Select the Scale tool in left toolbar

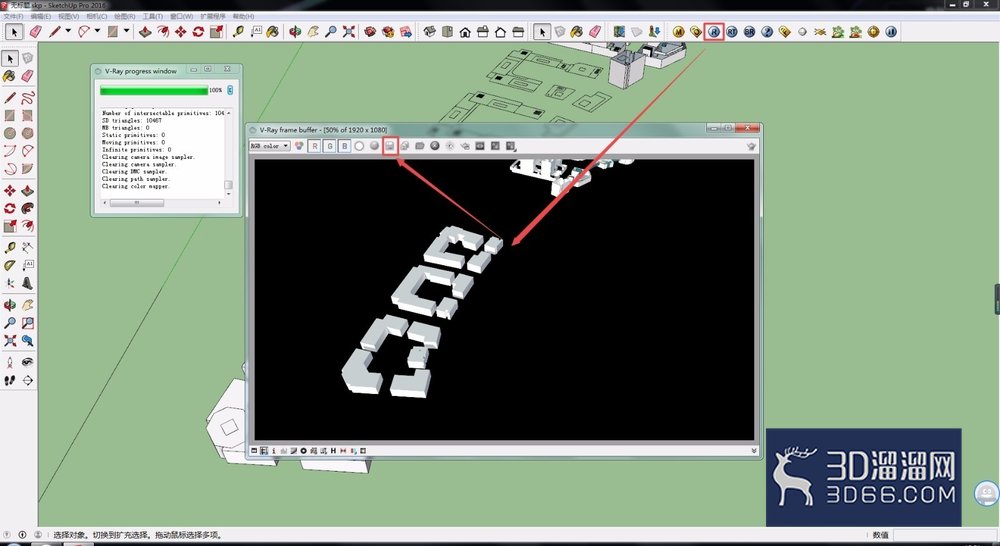pos(10,226)
